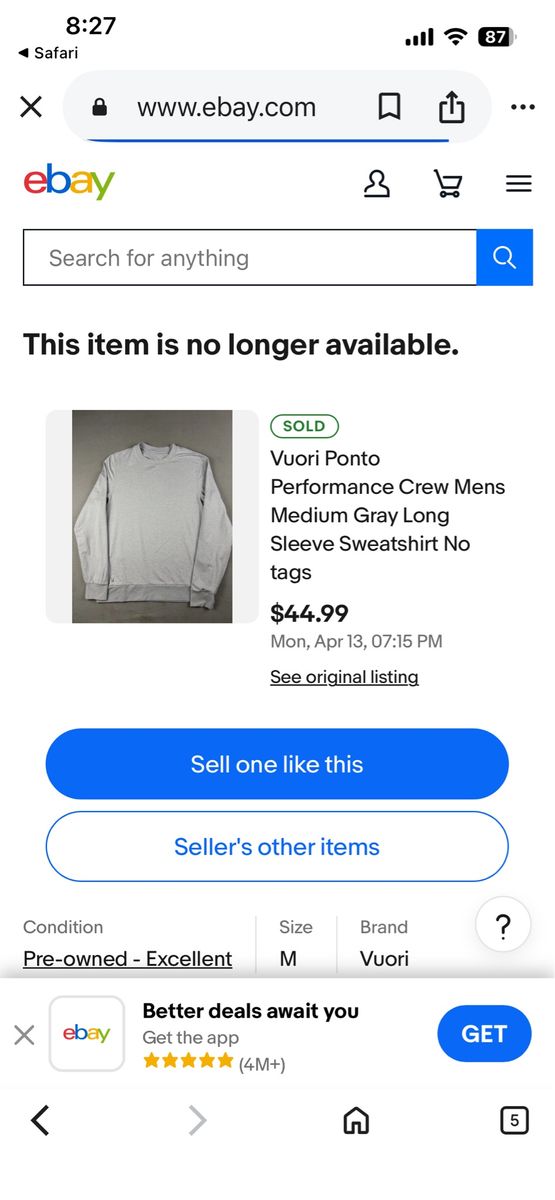Screen dimensions: 555x1200
Task: Tap GET to install eBay app
Action: [x=484, y=1034]
